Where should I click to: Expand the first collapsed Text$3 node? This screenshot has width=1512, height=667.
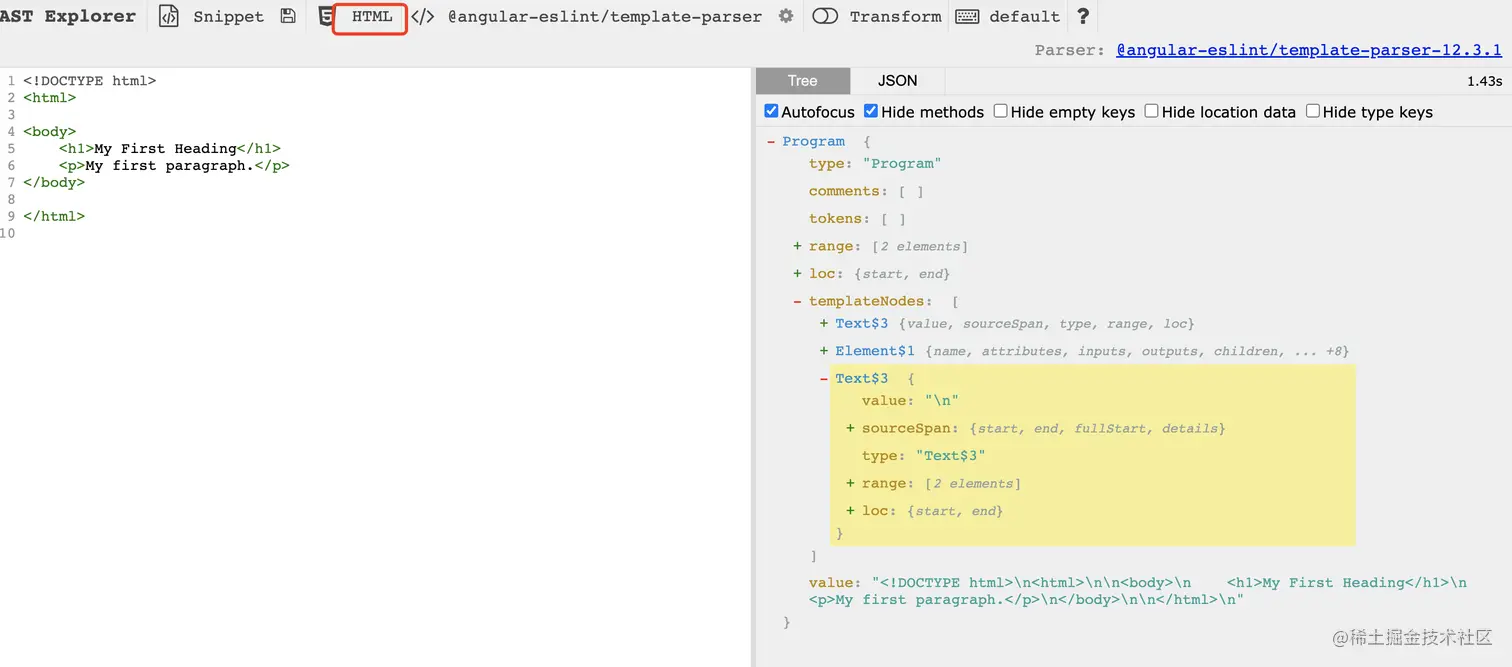coord(824,323)
